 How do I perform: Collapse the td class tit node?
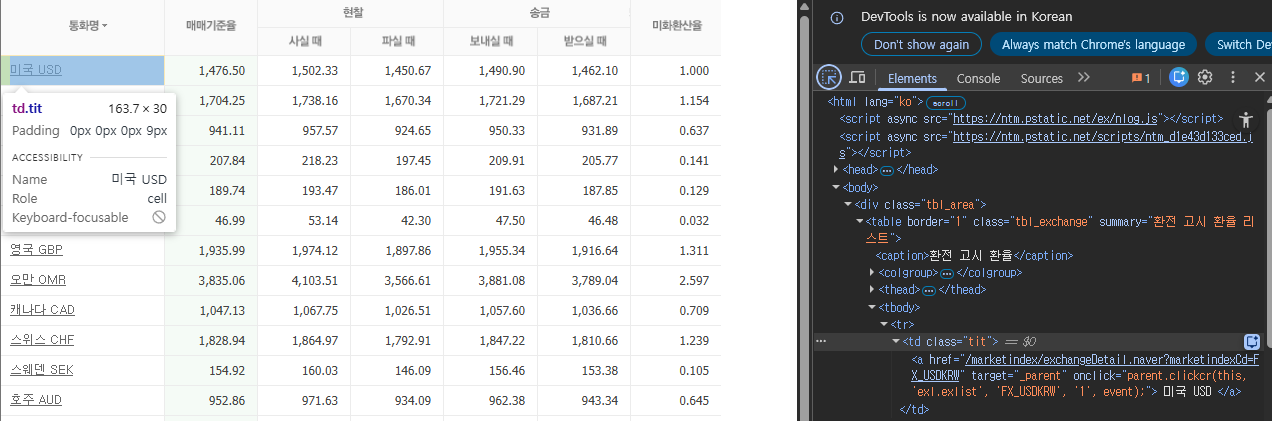pos(896,342)
